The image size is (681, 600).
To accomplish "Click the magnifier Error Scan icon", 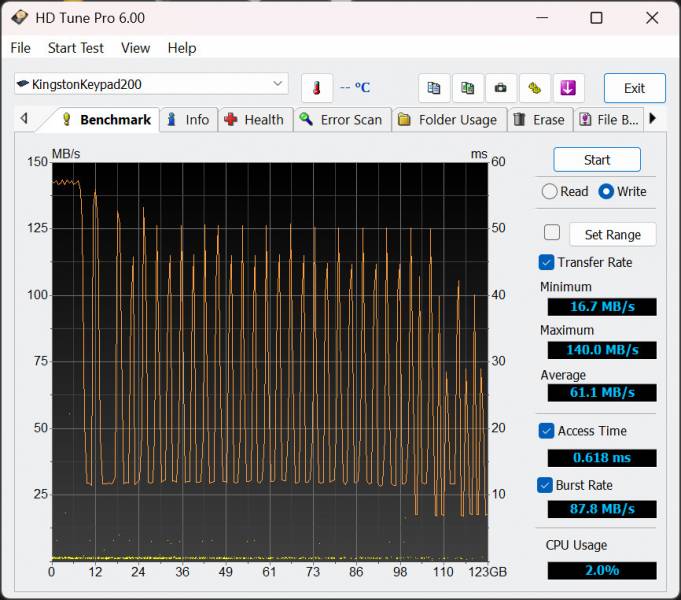I will tap(306, 119).
